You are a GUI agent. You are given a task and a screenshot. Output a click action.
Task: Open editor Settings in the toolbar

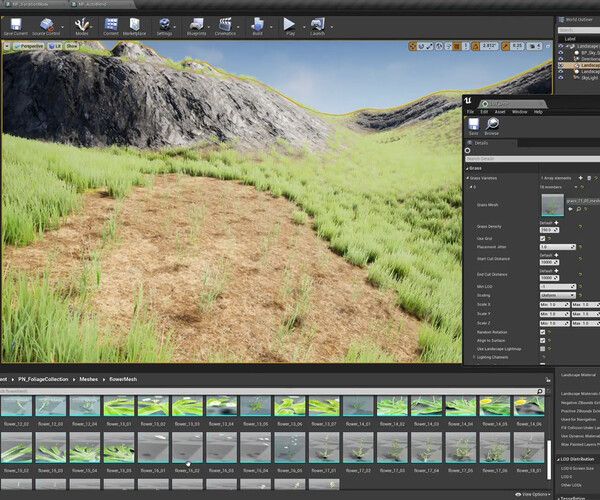point(165,25)
